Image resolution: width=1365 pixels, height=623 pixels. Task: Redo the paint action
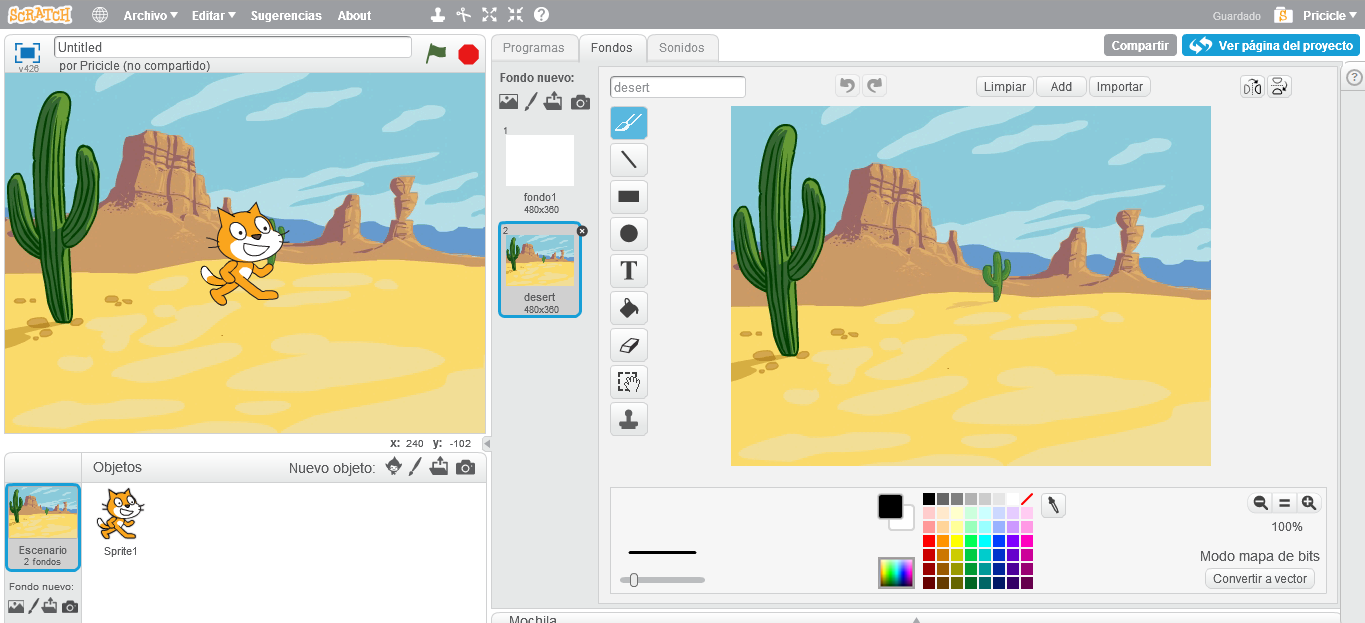pos(875,86)
